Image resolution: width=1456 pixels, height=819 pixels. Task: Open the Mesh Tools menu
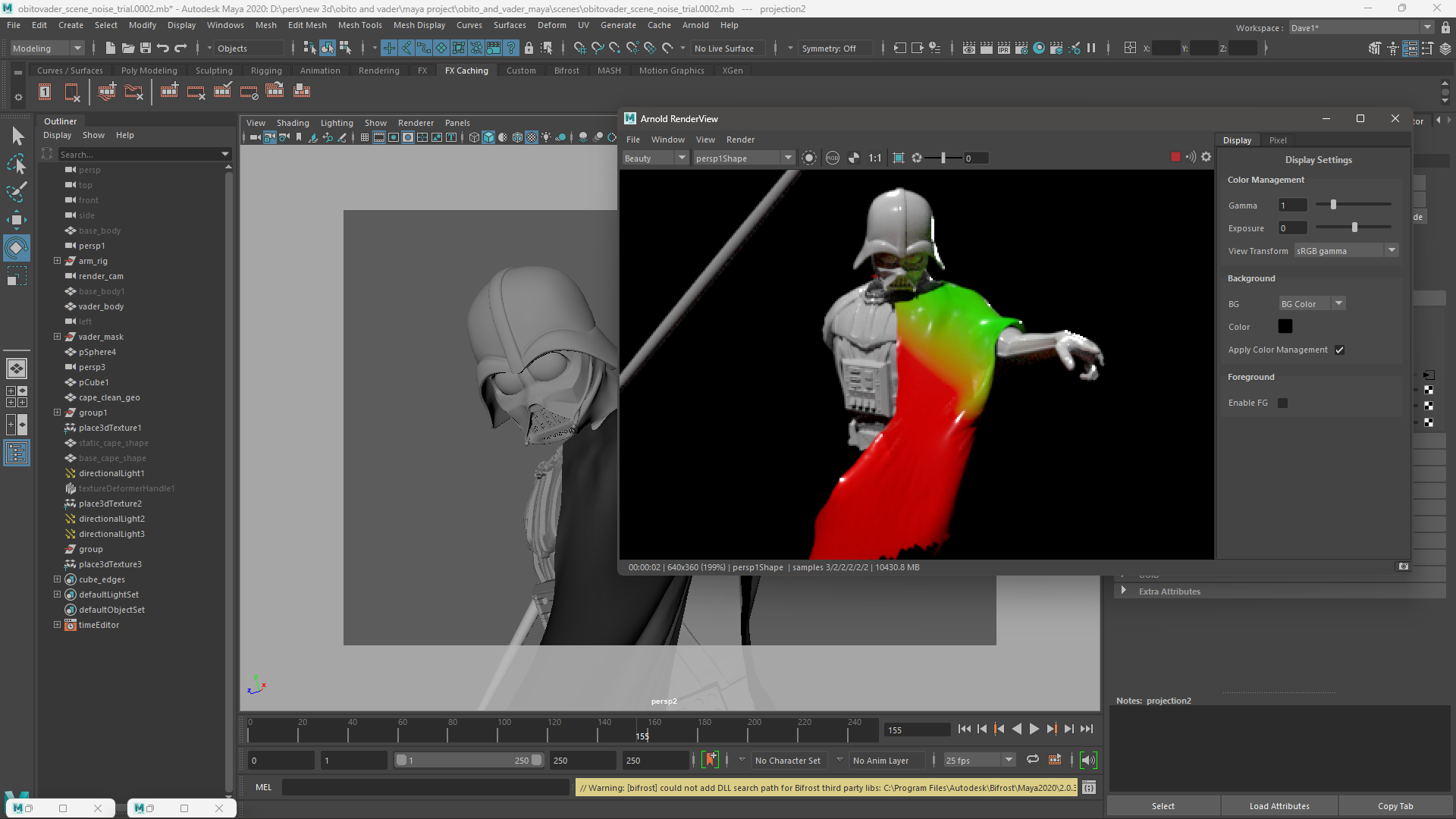(359, 25)
